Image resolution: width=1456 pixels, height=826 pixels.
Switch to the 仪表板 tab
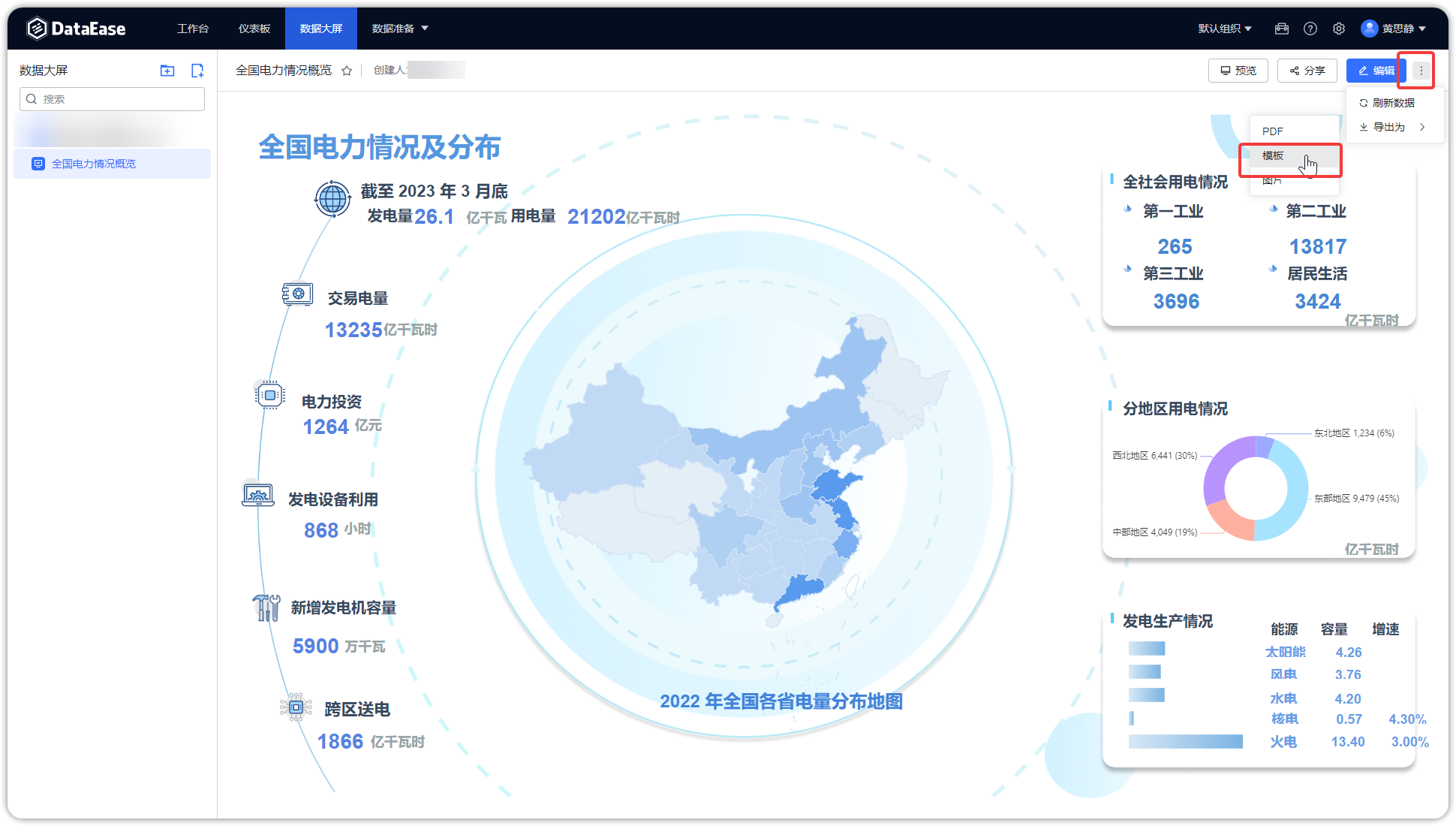[254, 29]
